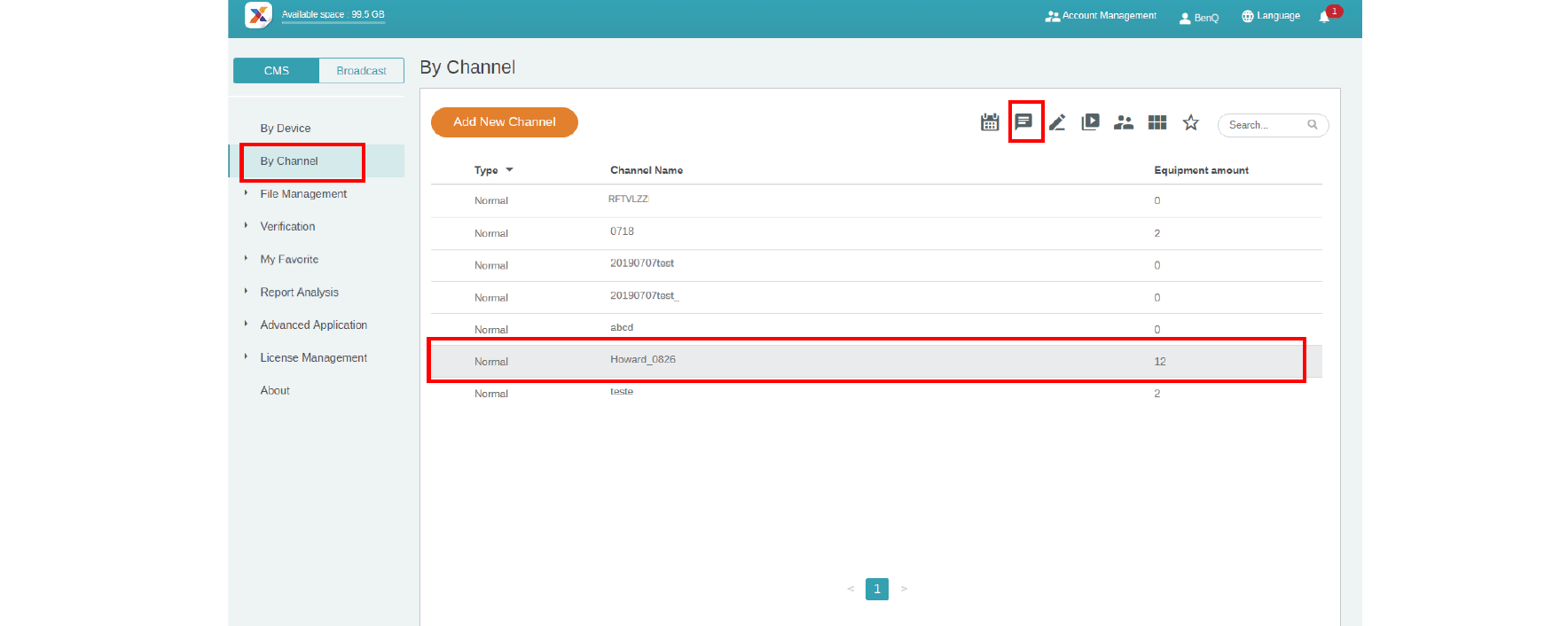This screenshot has width=1568, height=626.
Task: Expand the Report Analysis section
Action: [299, 293]
